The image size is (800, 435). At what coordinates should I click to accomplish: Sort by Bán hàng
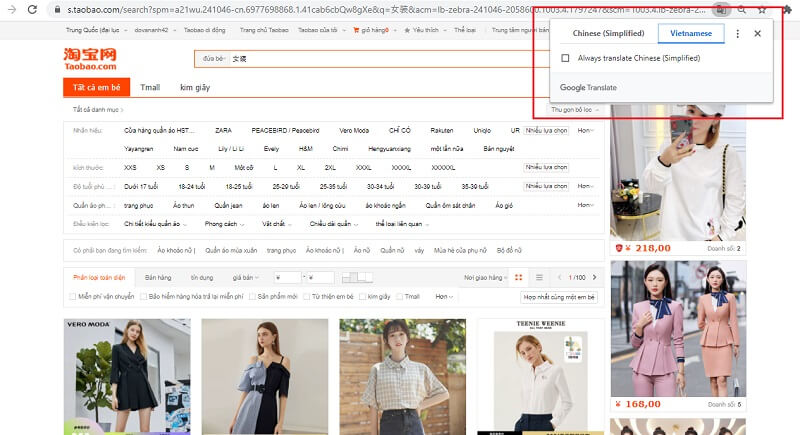[x=158, y=277]
